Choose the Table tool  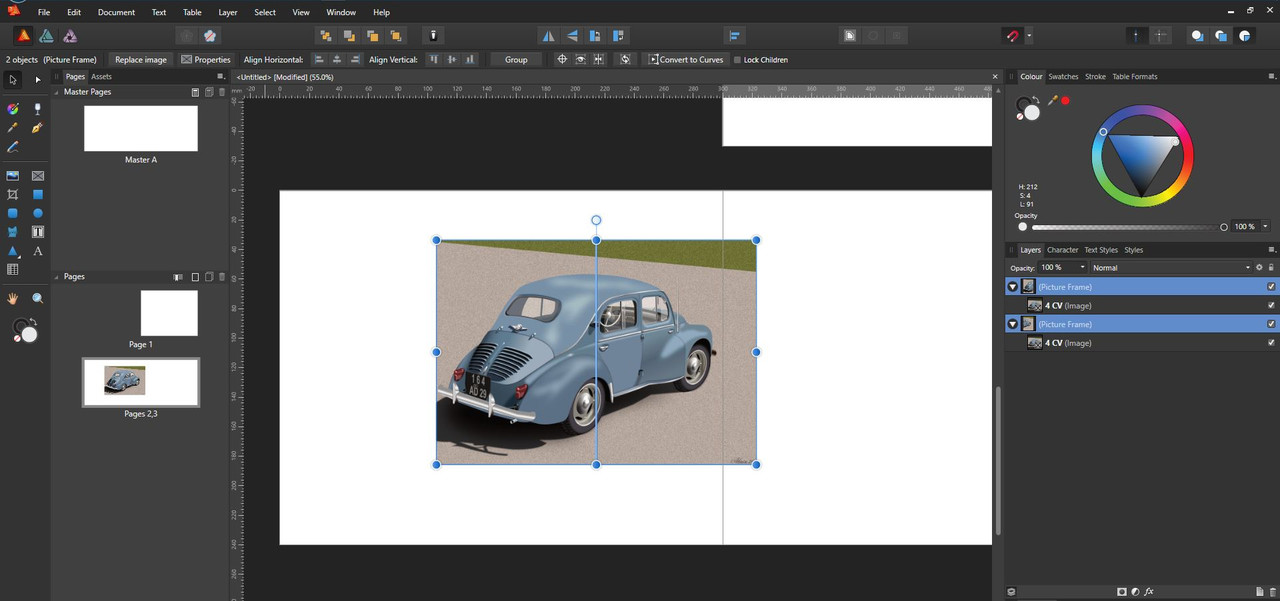(x=13, y=270)
